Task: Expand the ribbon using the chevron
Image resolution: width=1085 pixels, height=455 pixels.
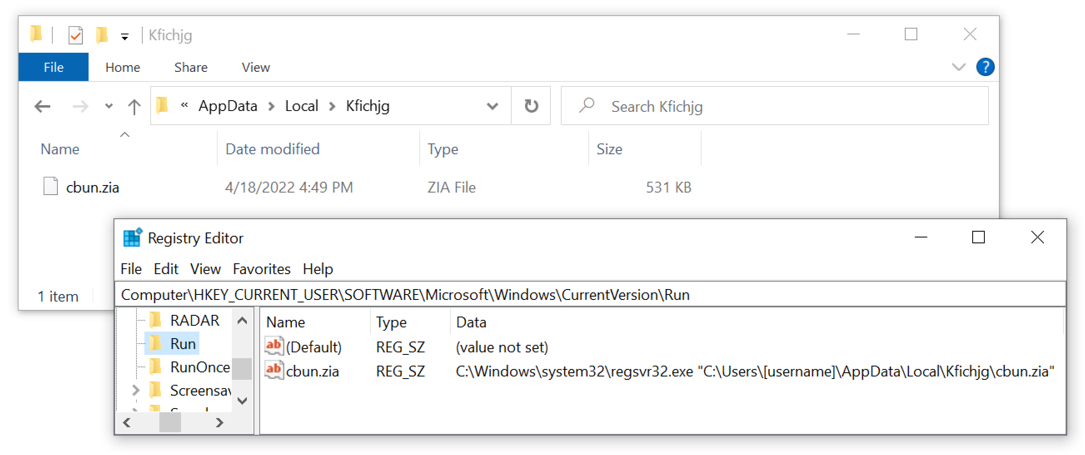Action: click(x=958, y=67)
